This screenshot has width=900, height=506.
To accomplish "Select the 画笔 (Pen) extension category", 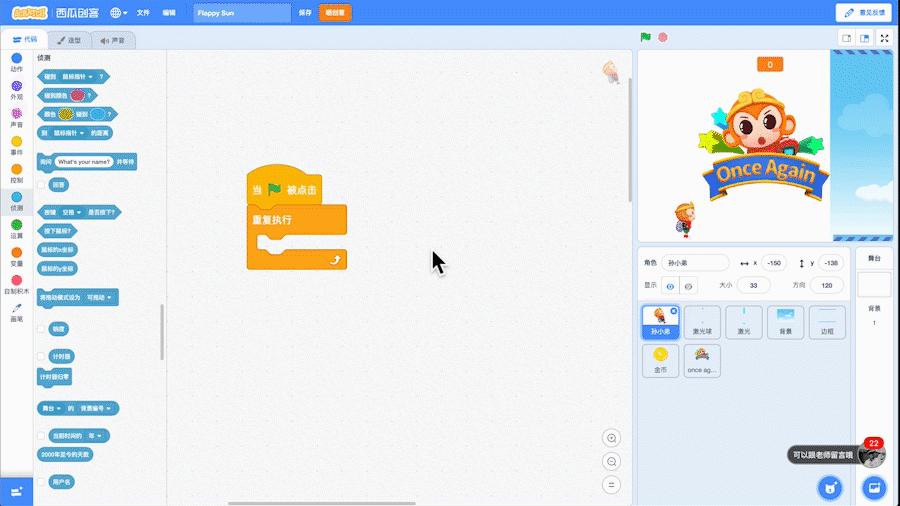I will pos(17,313).
